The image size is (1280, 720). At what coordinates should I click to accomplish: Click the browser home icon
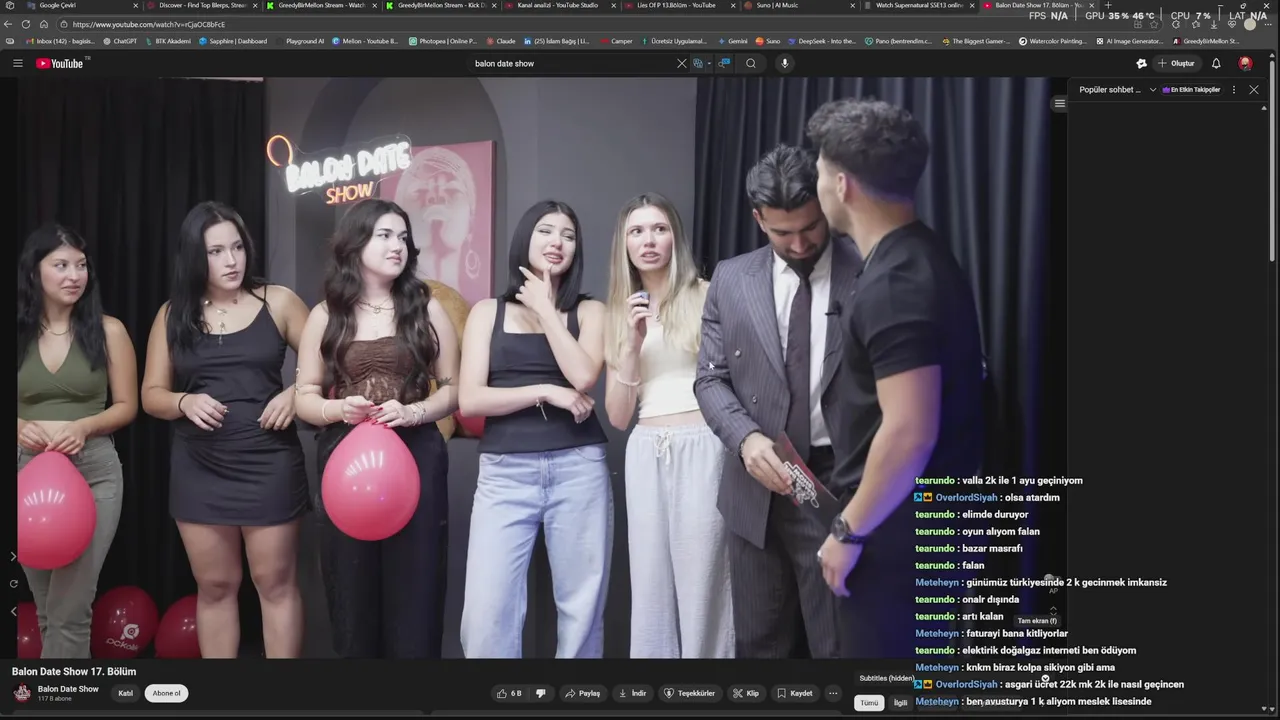(x=43, y=24)
